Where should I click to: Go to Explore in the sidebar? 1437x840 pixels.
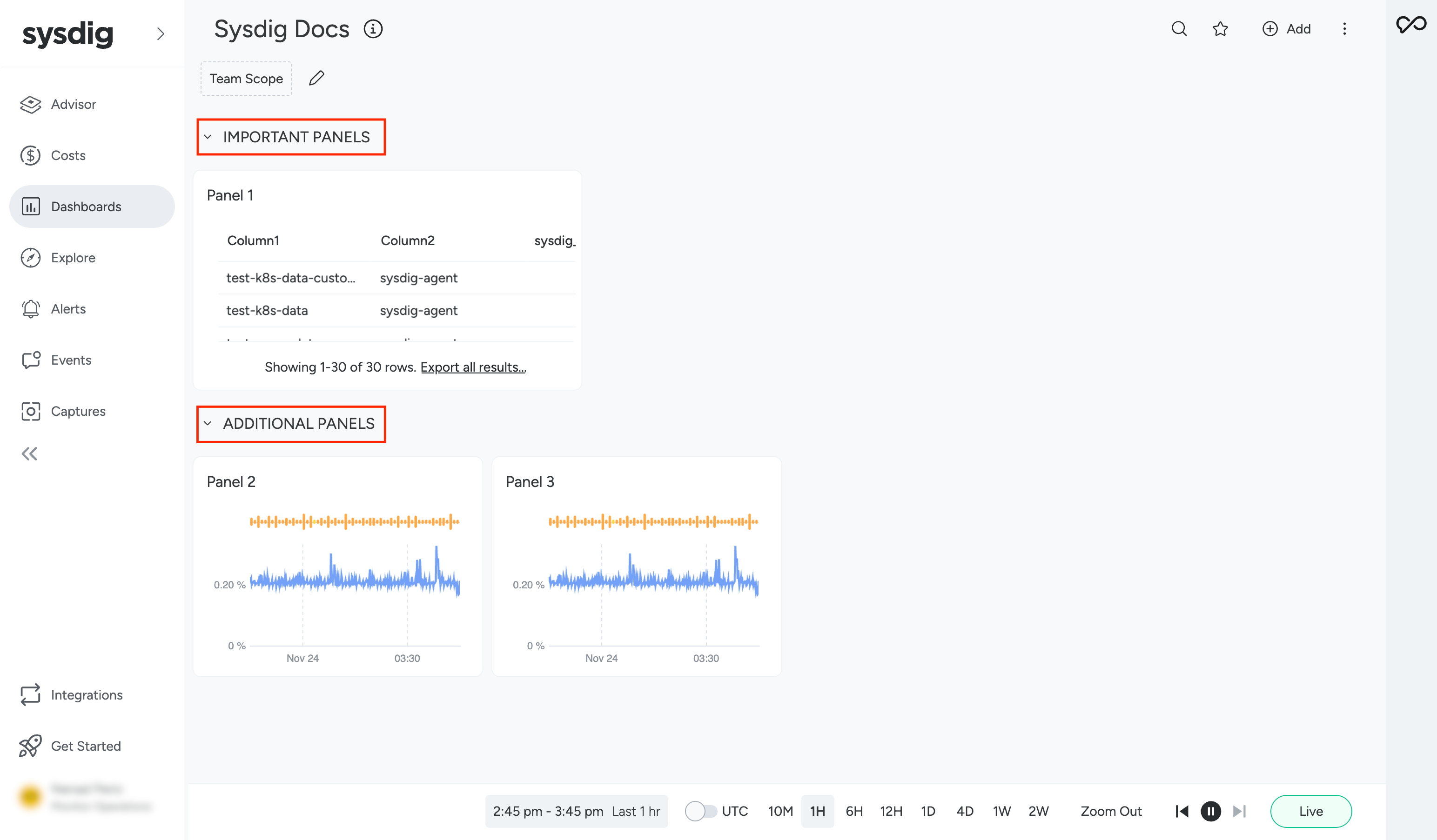73,258
